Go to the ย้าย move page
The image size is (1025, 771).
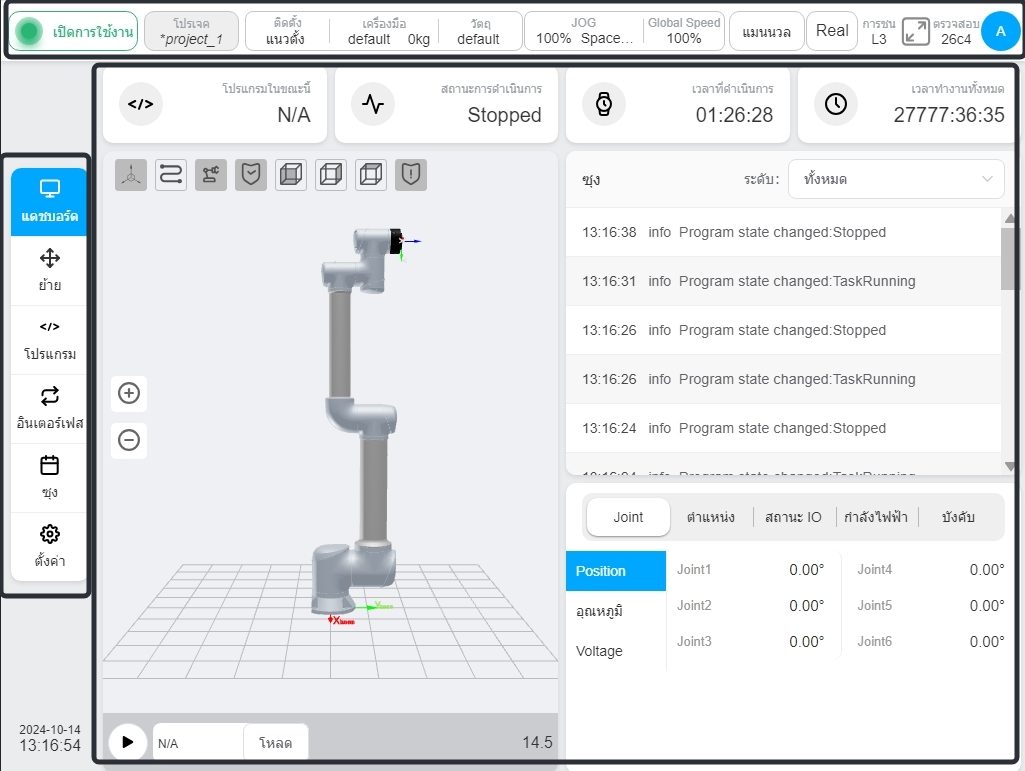pyautogui.click(x=49, y=270)
